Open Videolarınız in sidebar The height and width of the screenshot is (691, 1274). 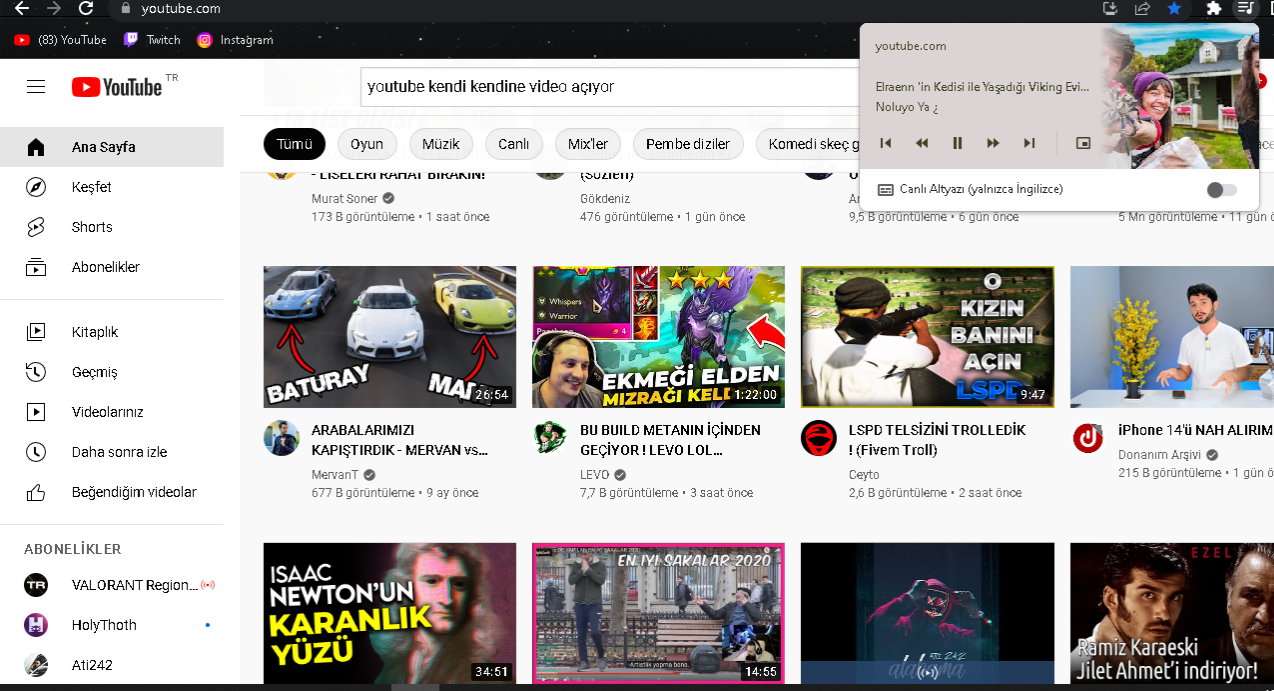point(112,412)
